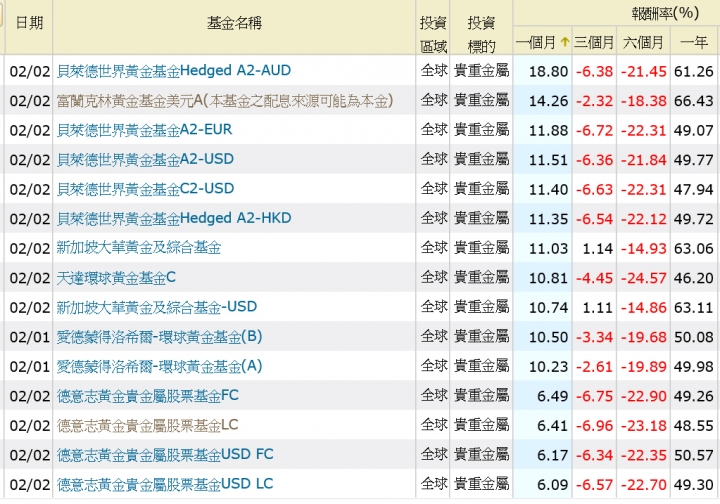Viewport: 720px width, 504px height.
Task: Click the 報酬率(%) group header
Action: click(665, 13)
